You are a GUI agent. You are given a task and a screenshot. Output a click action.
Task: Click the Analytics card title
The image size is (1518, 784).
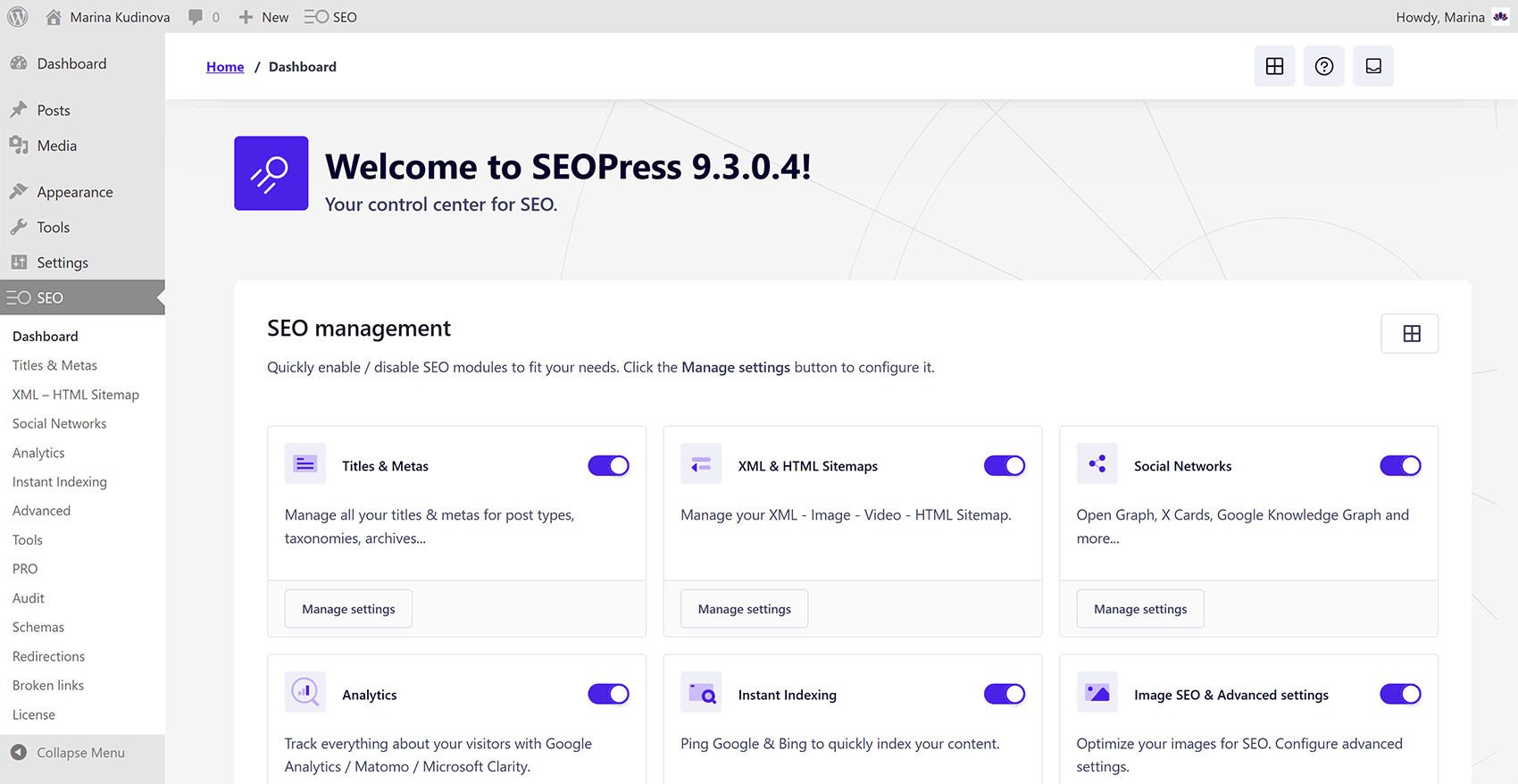pos(370,695)
